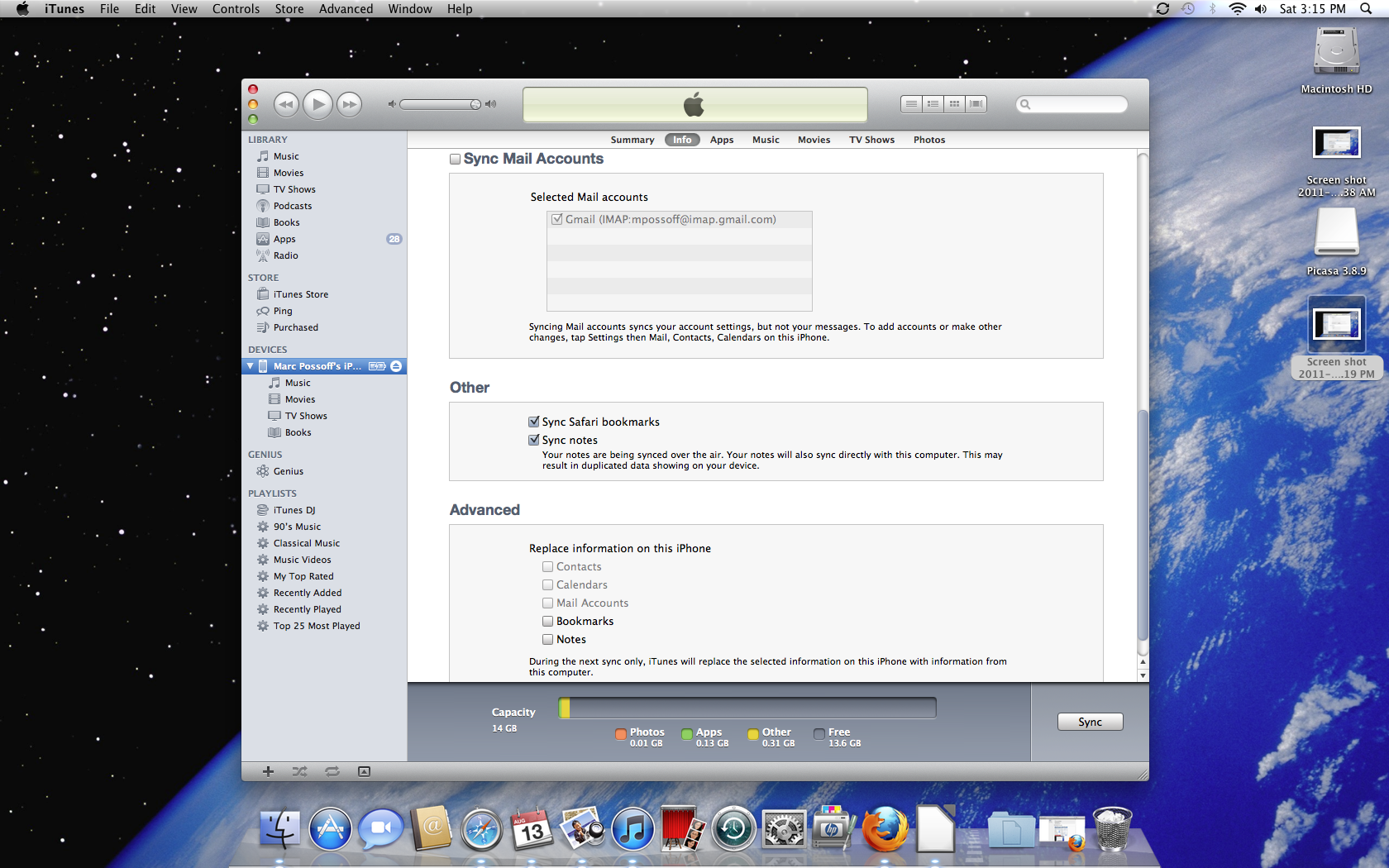The width and height of the screenshot is (1389, 868).
Task: Open the TV Shows tab
Action: 871,140
